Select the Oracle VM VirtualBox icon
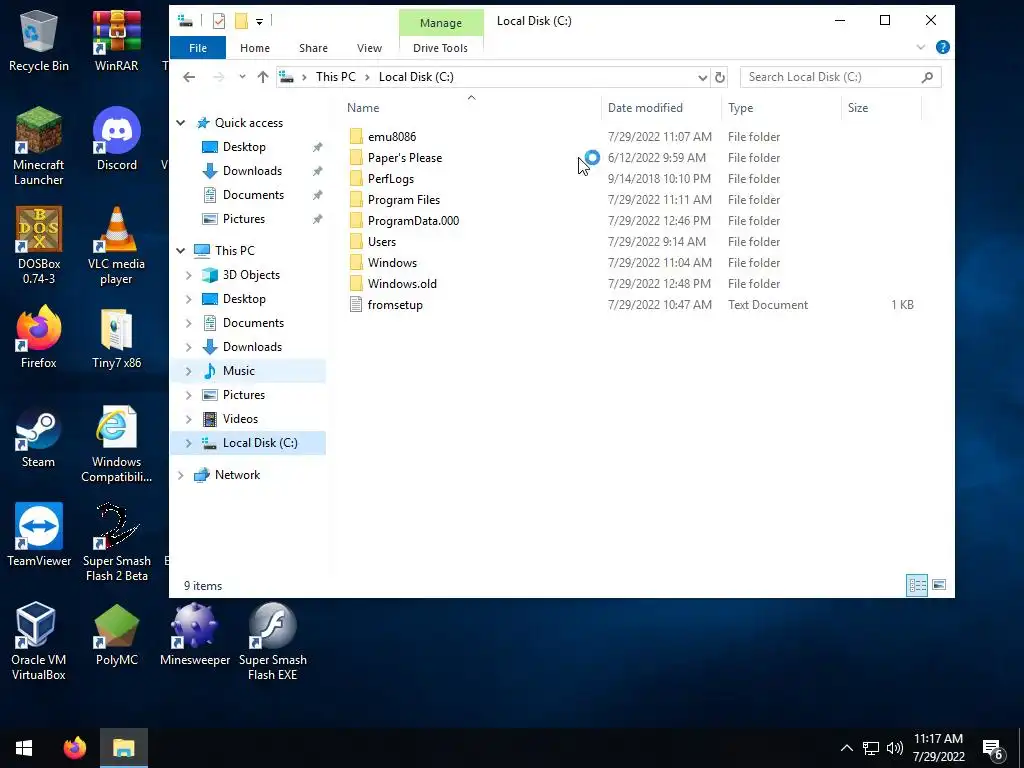The image size is (1024, 768). pyautogui.click(x=39, y=641)
